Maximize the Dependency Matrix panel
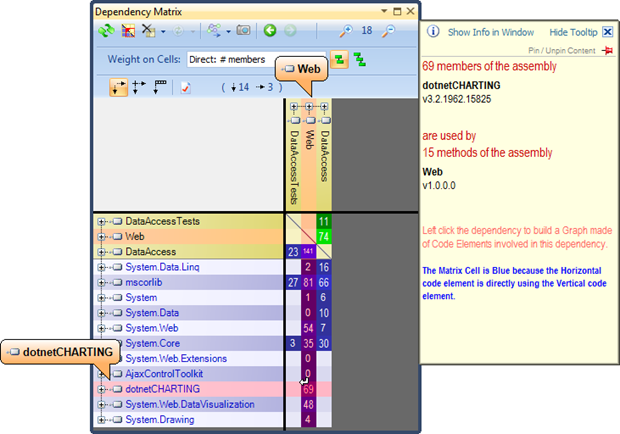620x434 pixels. [397, 11]
